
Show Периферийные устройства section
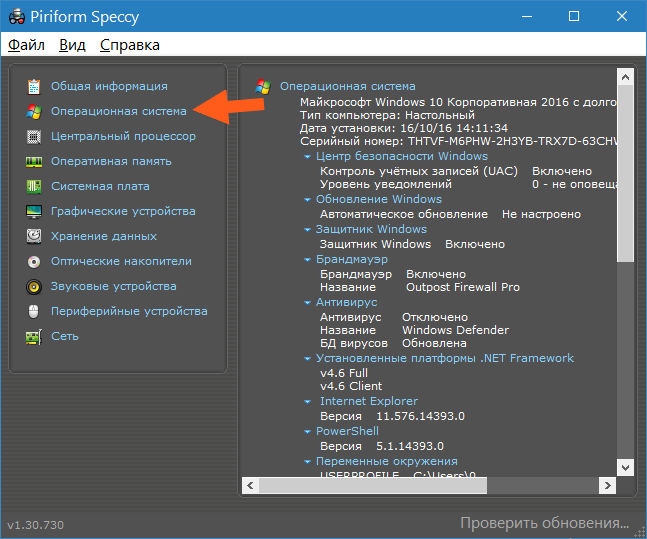tap(129, 312)
